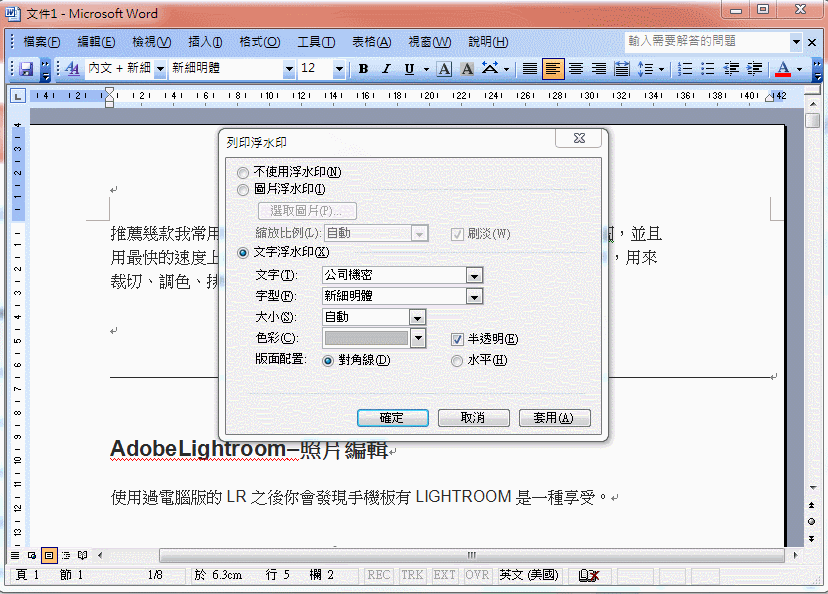
Task: Toggle OVR overtype mode in status bar
Action: [477, 575]
